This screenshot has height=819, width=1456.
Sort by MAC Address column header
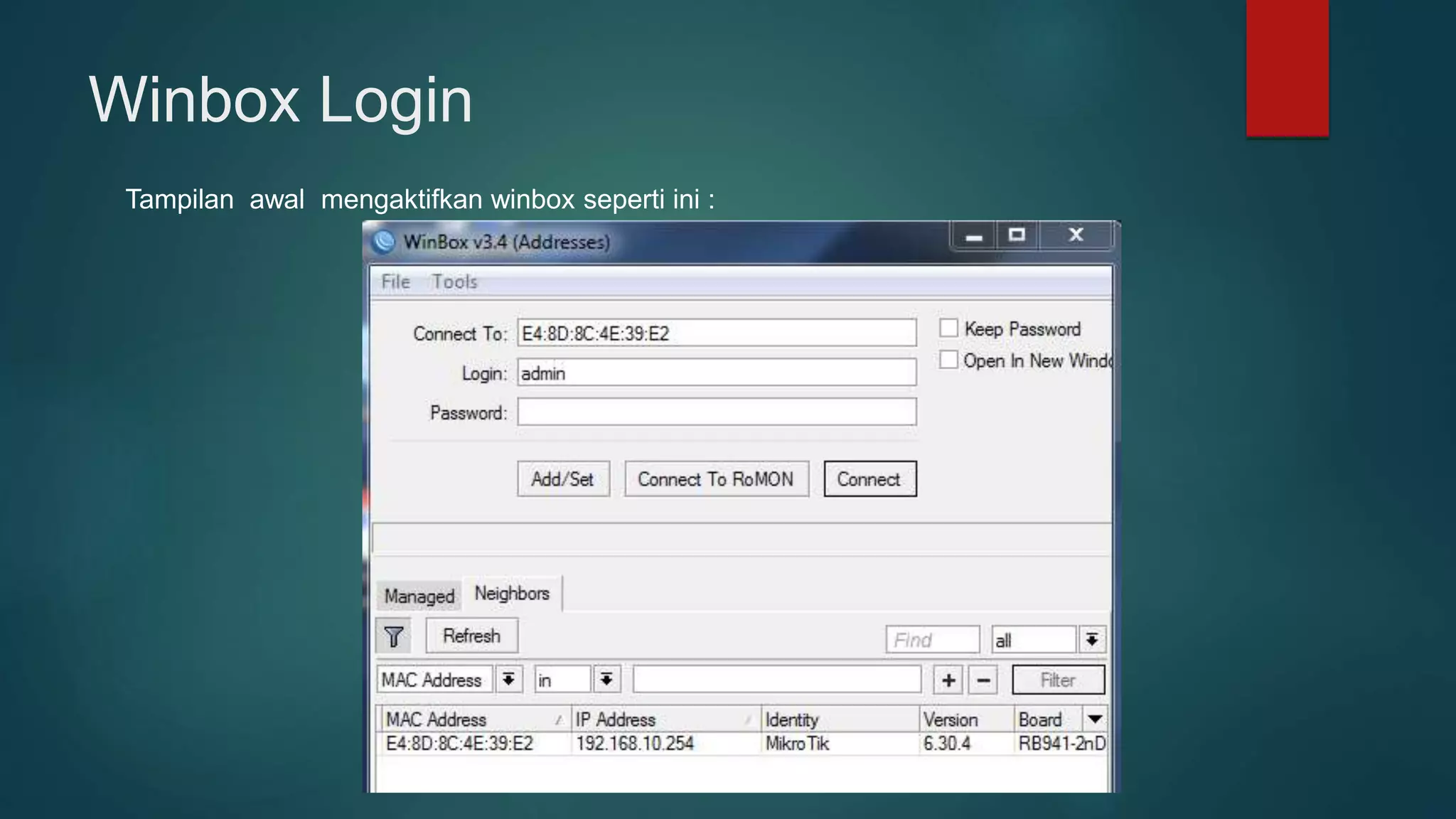[x=475, y=719]
